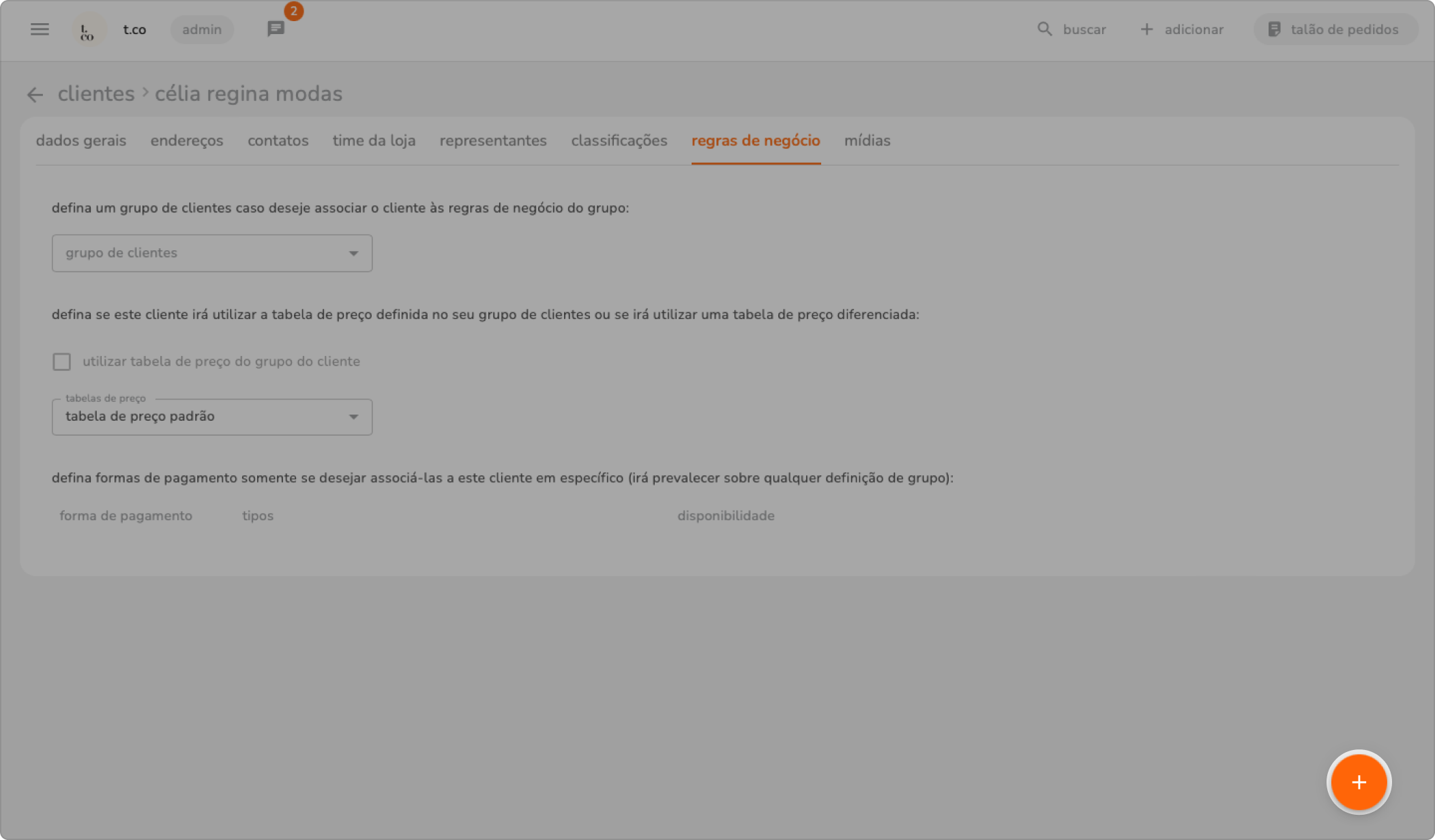
Task: Switch to the dados gerais tab
Action: click(81, 140)
